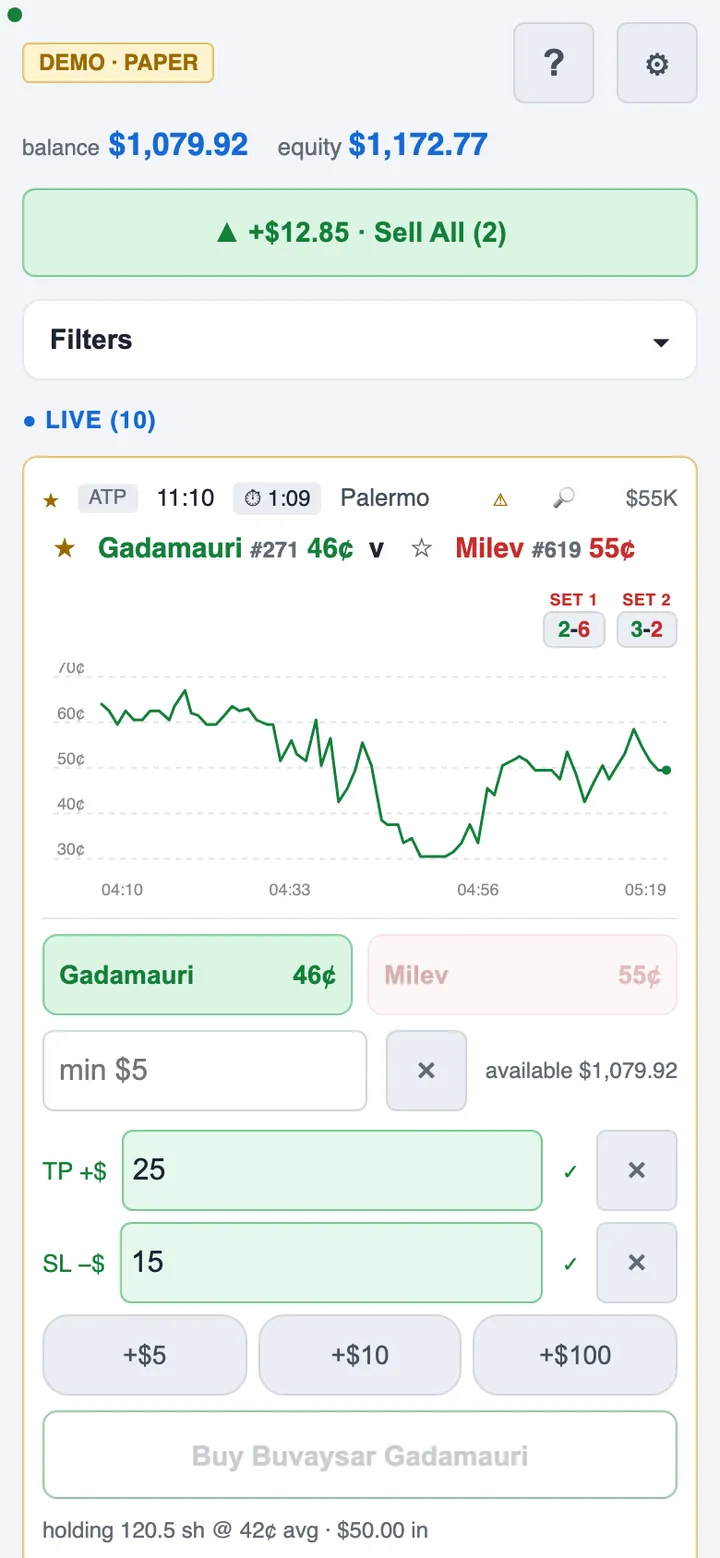Image resolution: width=720 pixels, height=1558 pixels.
Task: Click the equity $1,172.77 value
Action: [418, 145]
